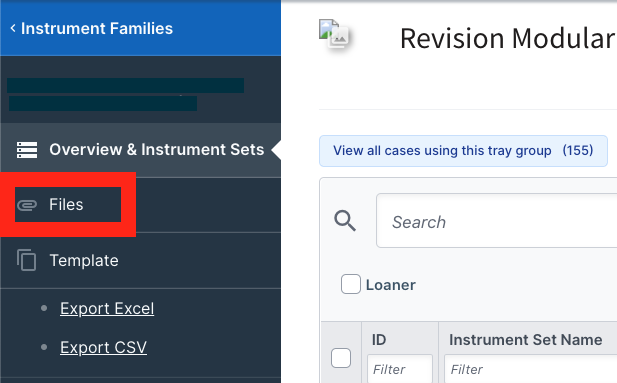Click the back chevron beside Instrument Families
Image resolution: width=617 pixels, height=383 pixels.
coord(13,28)
